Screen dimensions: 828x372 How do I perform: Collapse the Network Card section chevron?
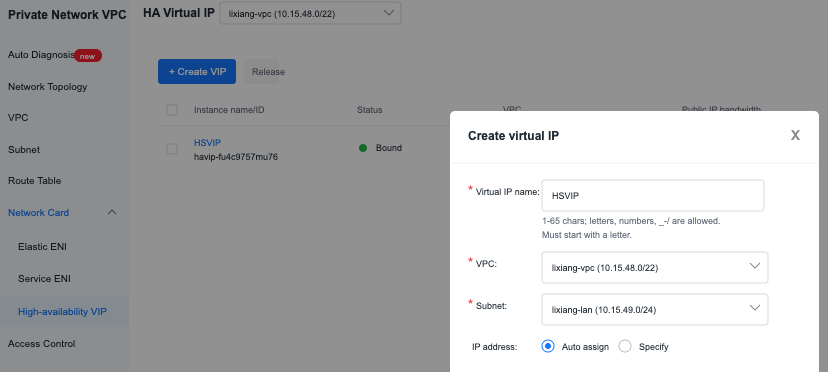point(112,212)
